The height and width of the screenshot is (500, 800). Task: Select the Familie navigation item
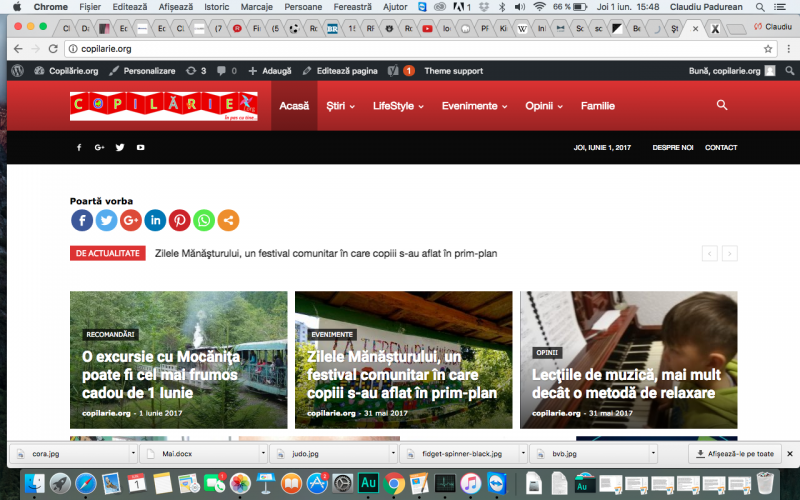tap(598, 106)
